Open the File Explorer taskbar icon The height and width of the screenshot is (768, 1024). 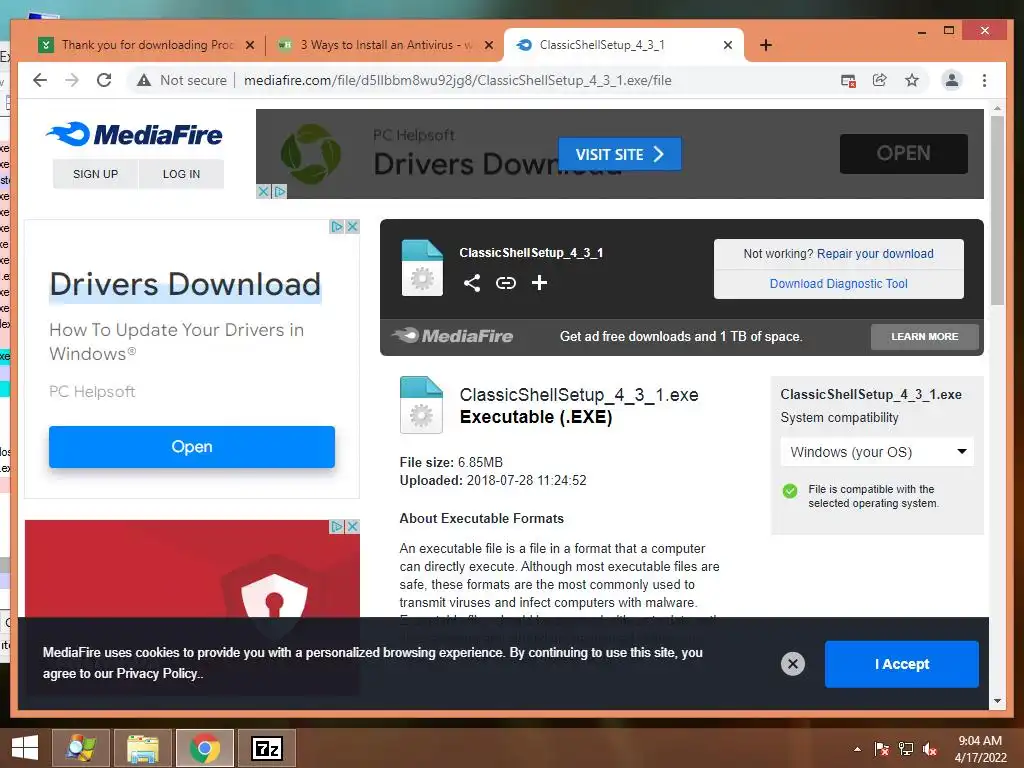click(x=143, y=748)
